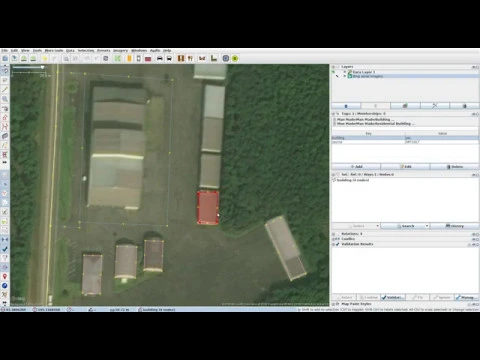Click the bus preset icon in toolbar
480x360 pixels.
pyautogui.click(x=169, y=58)
